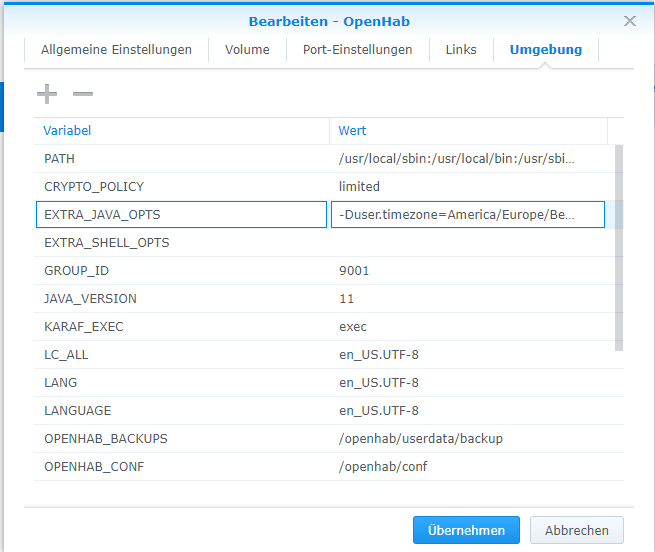Image resolution: width=655 pixels, height=552 pixels.
Task: Select the empty EXTRA_SHELL_OPTS value cell
Action: 467,243
